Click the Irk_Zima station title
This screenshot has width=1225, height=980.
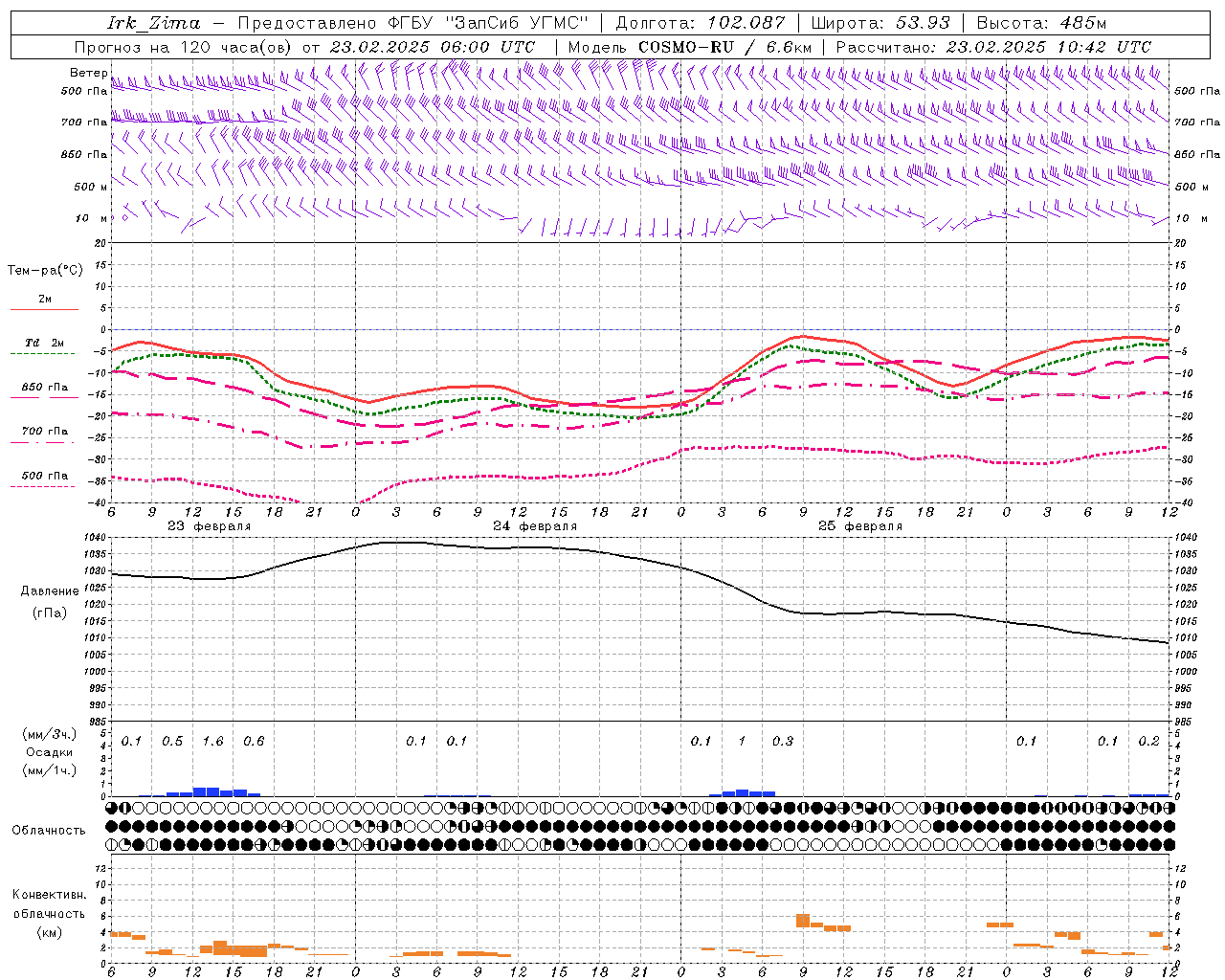154,23
